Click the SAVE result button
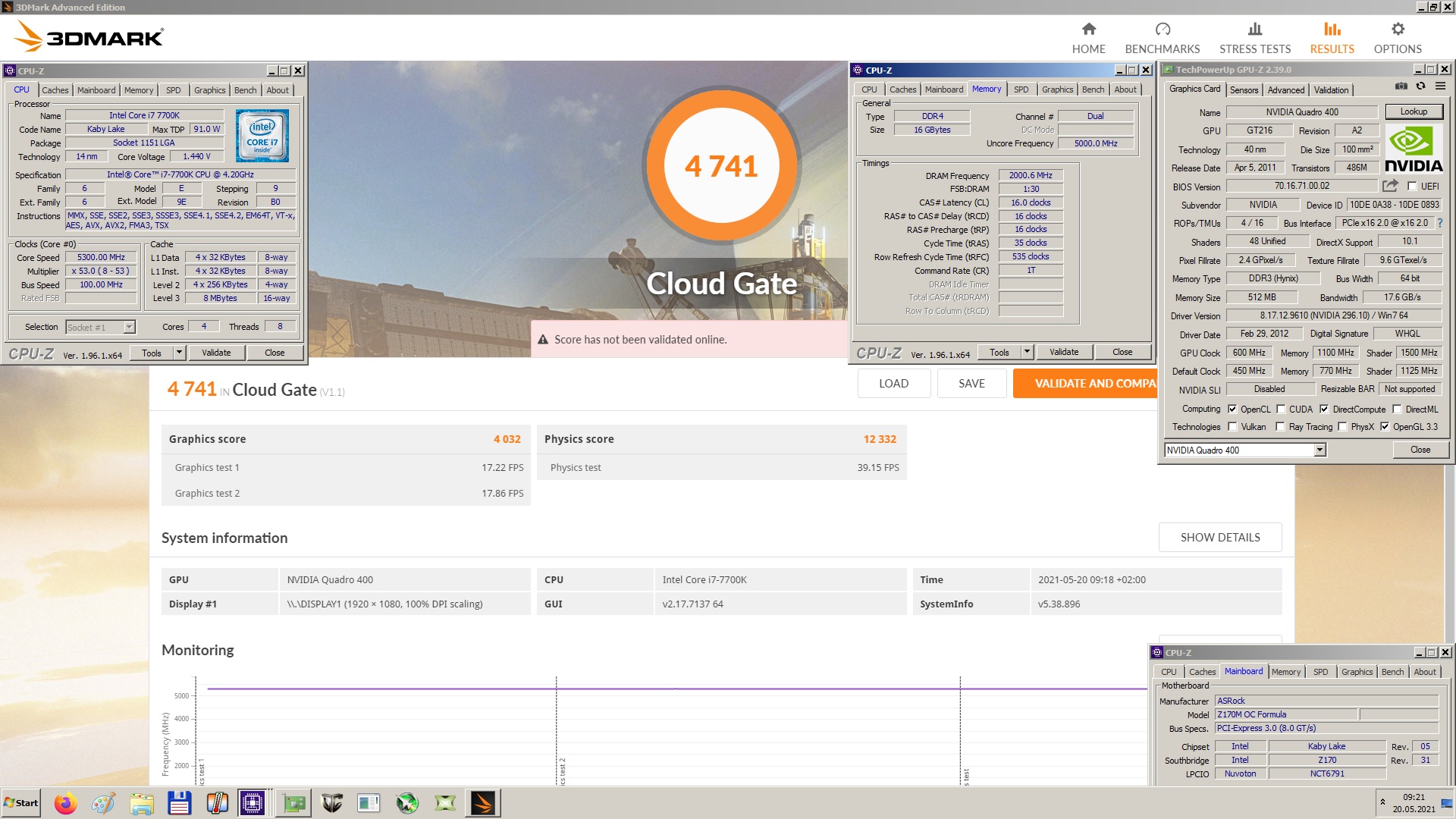 tap(971, 384)
